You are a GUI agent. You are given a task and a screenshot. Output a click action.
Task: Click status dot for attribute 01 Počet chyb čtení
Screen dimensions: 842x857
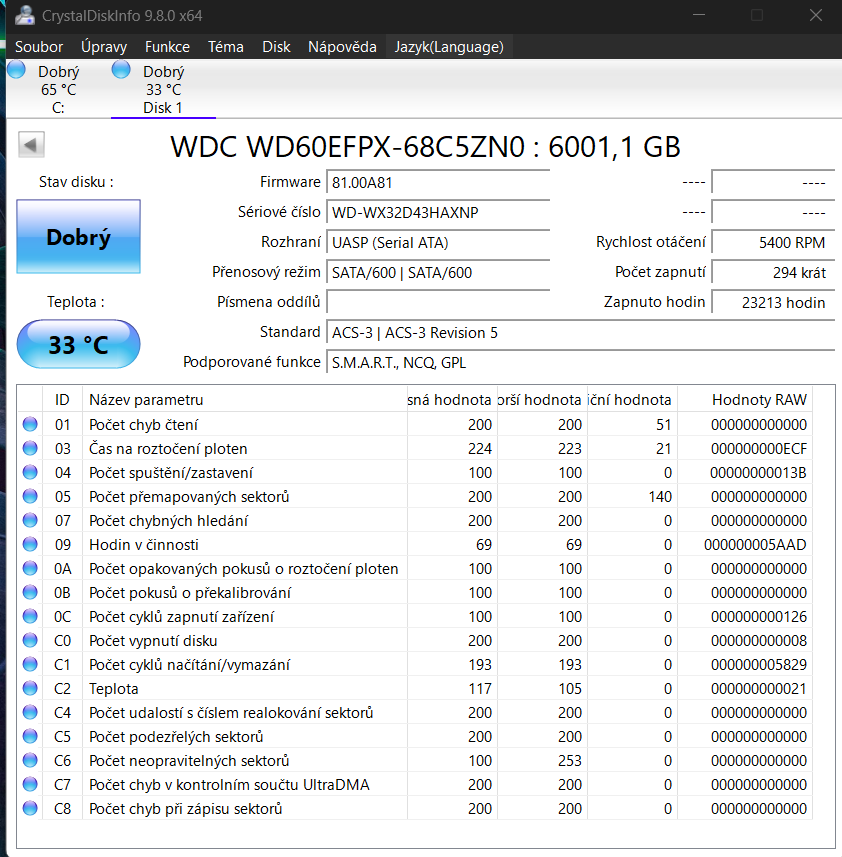30,424
